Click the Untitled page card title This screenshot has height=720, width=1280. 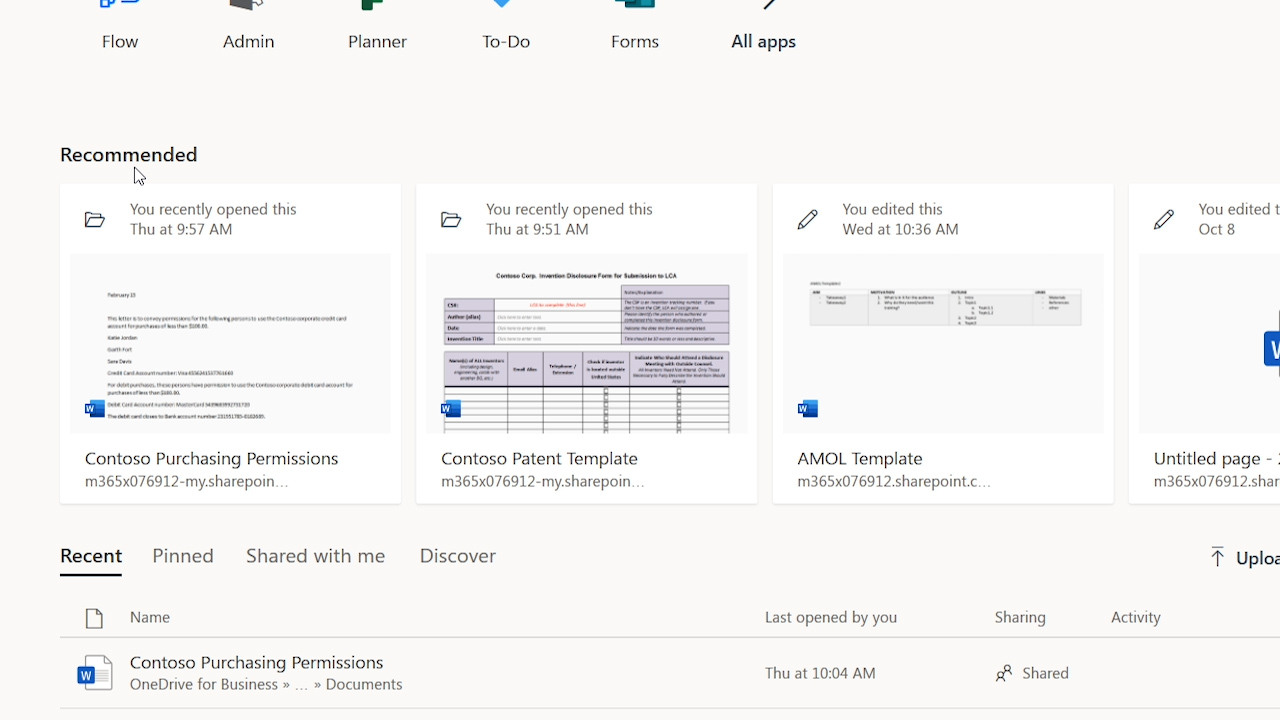pyautogui.click(x=1216, y=458)
